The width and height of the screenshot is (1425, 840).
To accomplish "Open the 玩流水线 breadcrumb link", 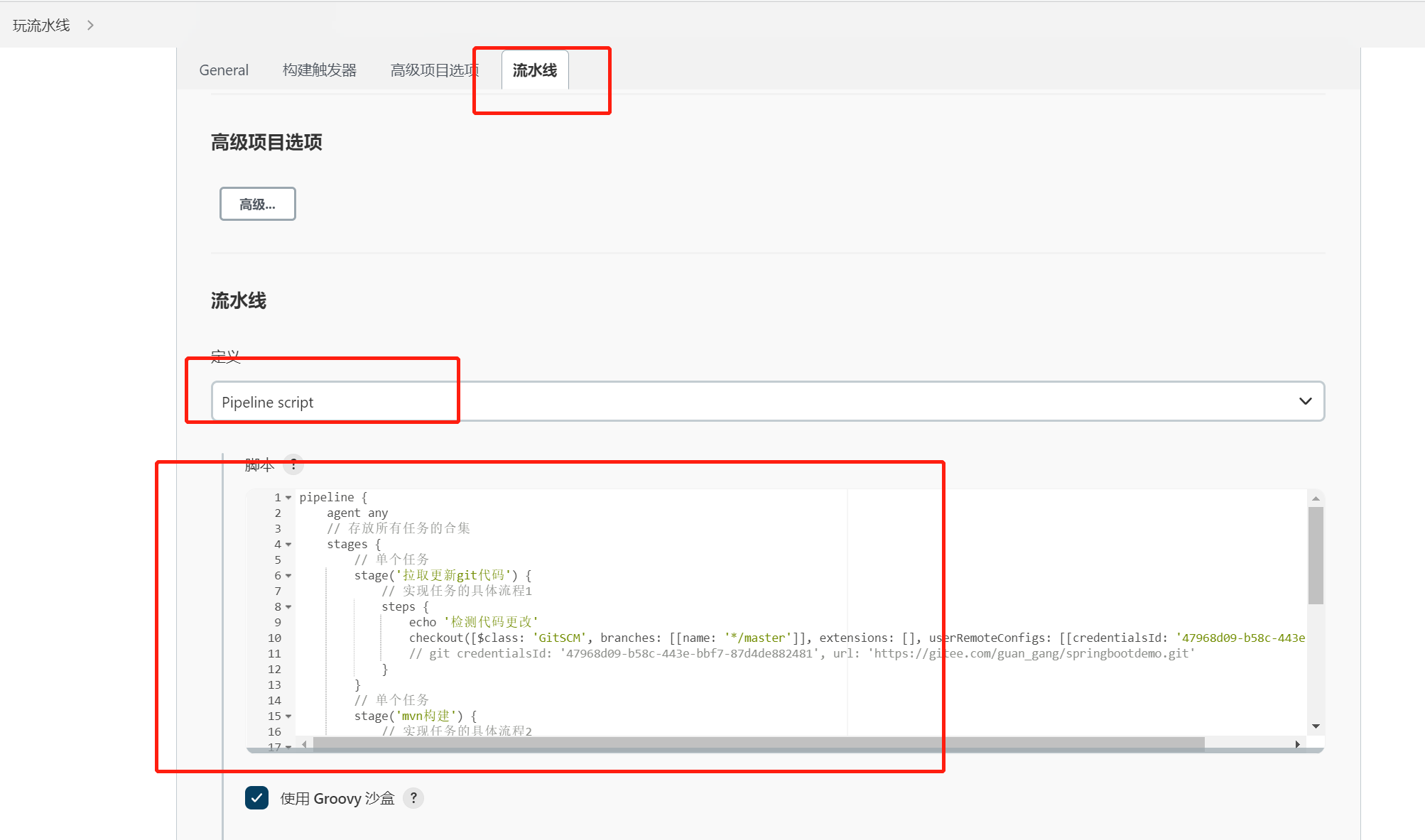I will (41, 26).
